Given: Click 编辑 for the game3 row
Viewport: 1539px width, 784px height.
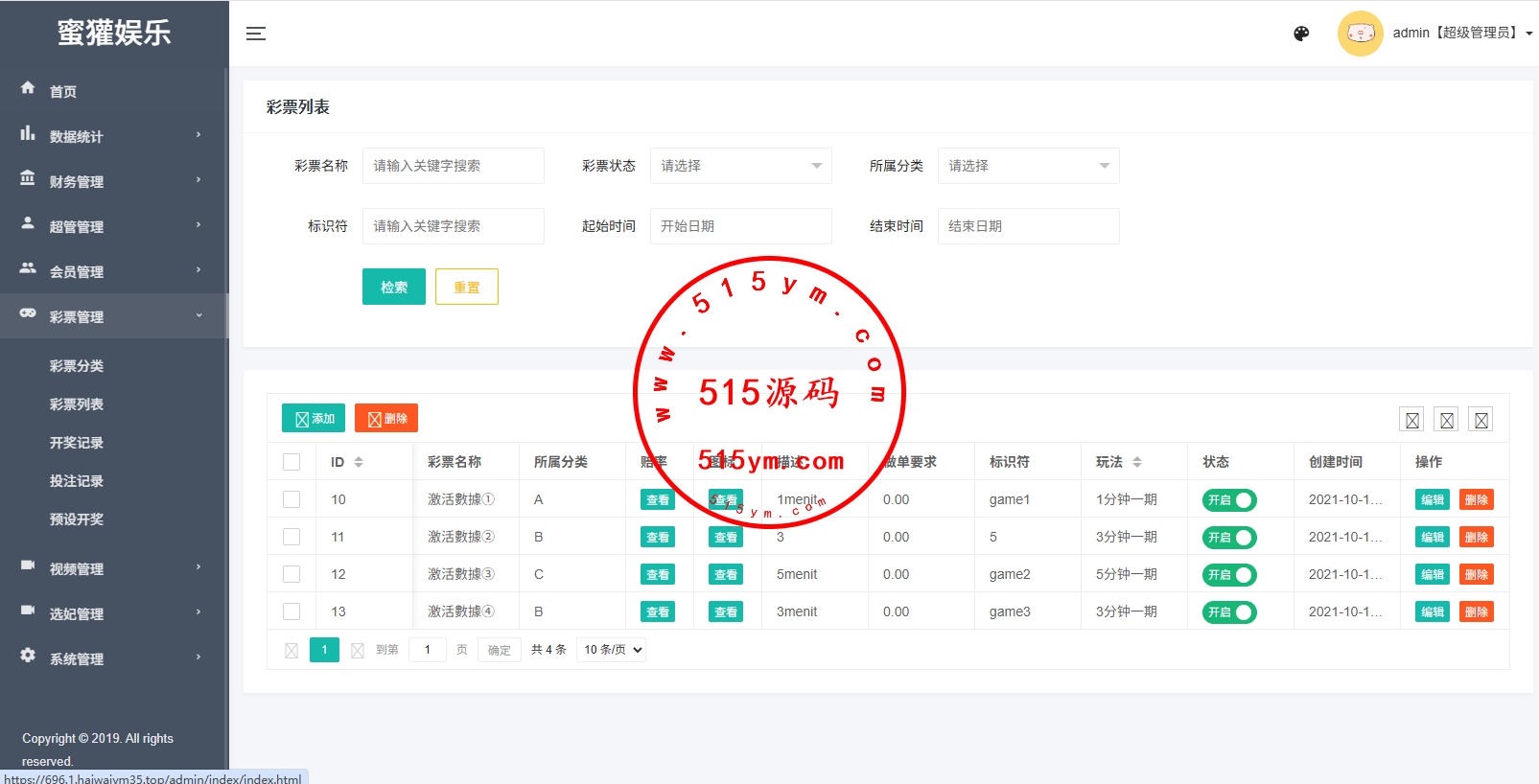Looking at the screenshot, I should click(x=1432, y=612).
